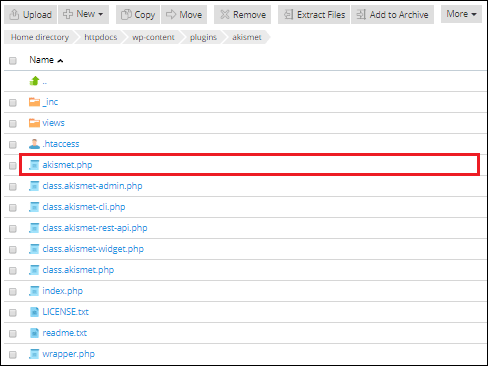
Task: Go up via the '..' link
Action: (x=45, y=82)
